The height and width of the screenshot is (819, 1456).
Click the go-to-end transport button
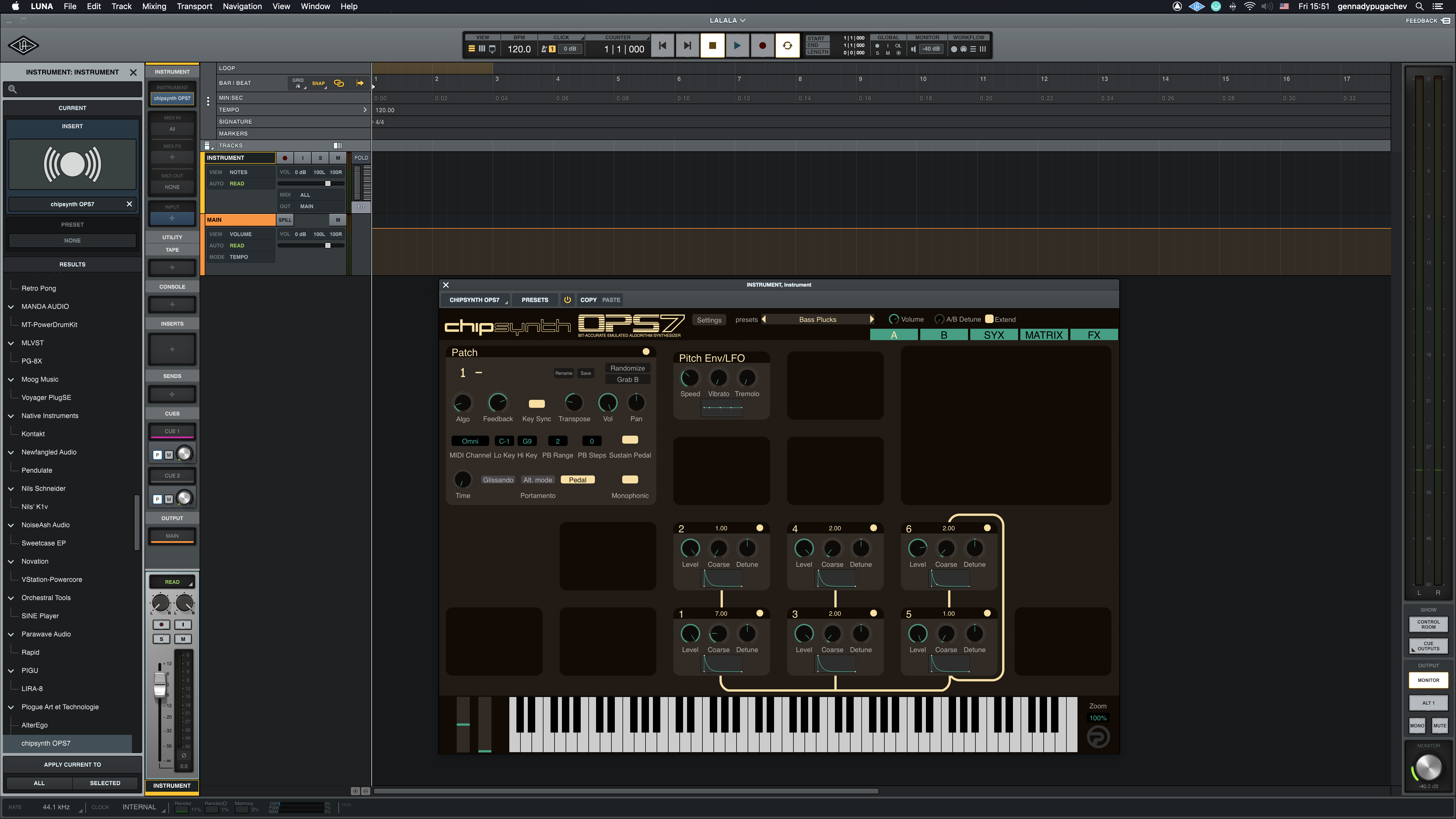pos(687,46)
